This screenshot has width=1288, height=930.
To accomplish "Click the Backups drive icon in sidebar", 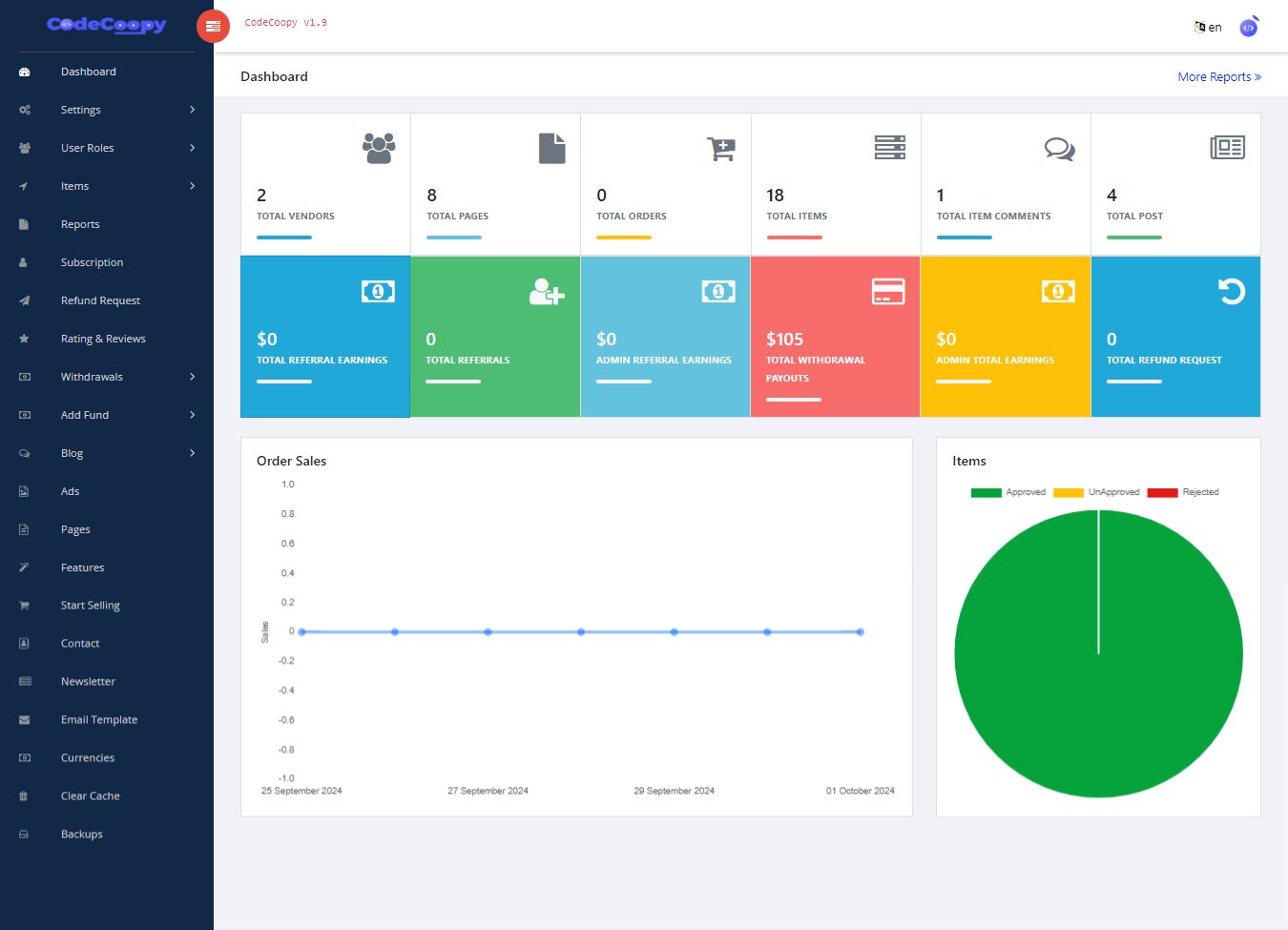I will coord(24,835).
